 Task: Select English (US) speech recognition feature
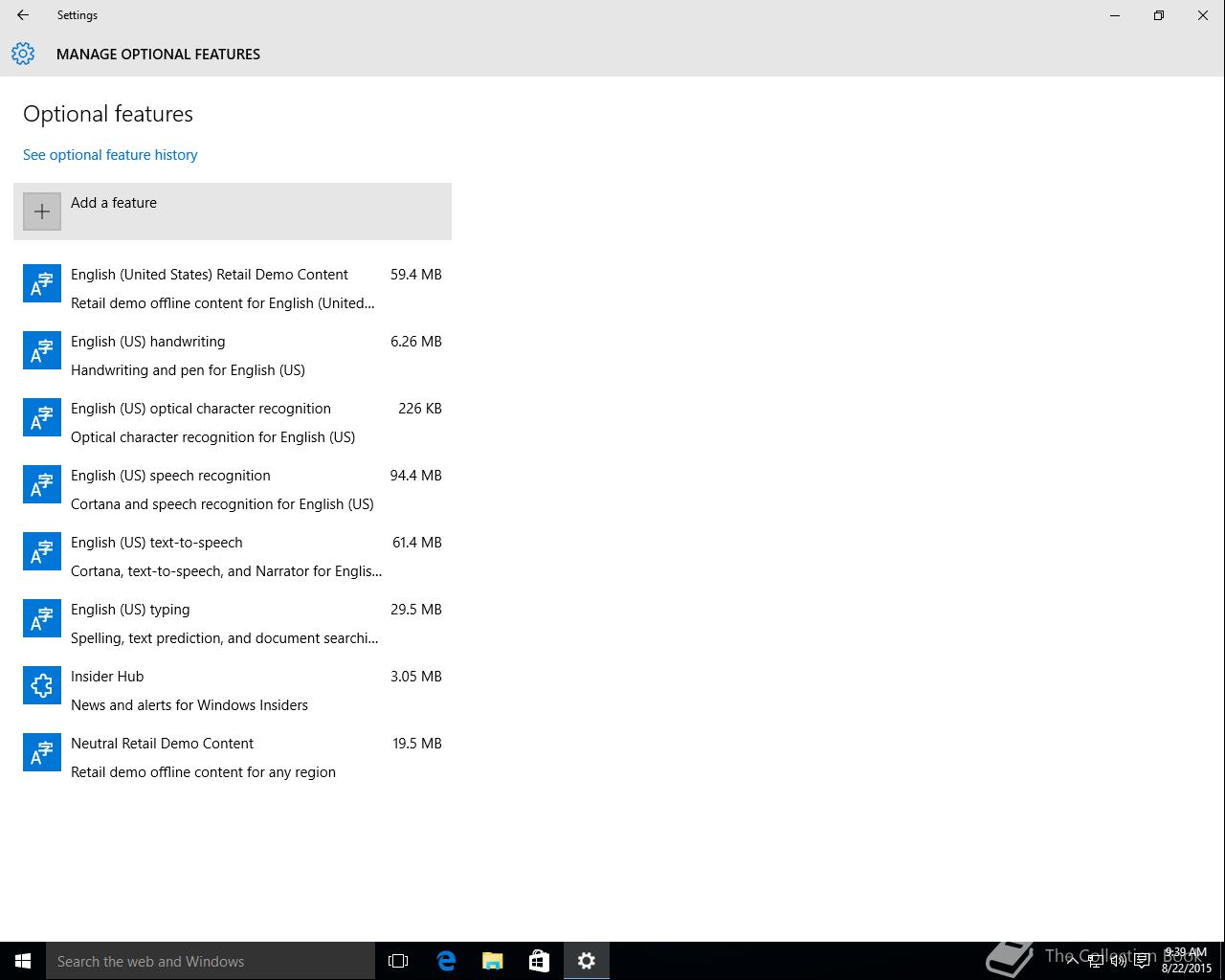click(x=233, y=489)
